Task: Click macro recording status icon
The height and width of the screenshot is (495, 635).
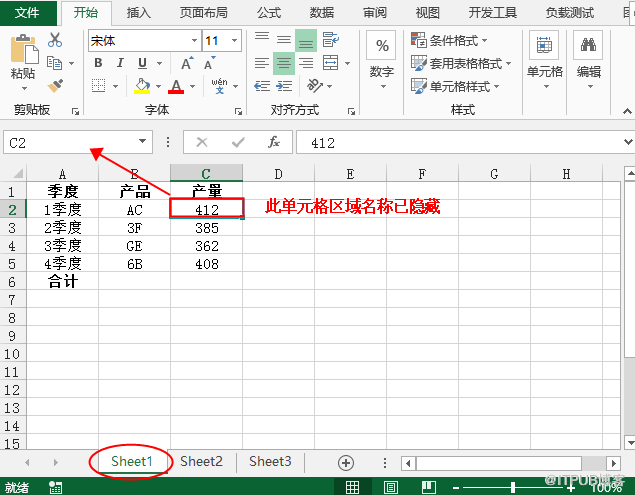Action: [55, 487]
